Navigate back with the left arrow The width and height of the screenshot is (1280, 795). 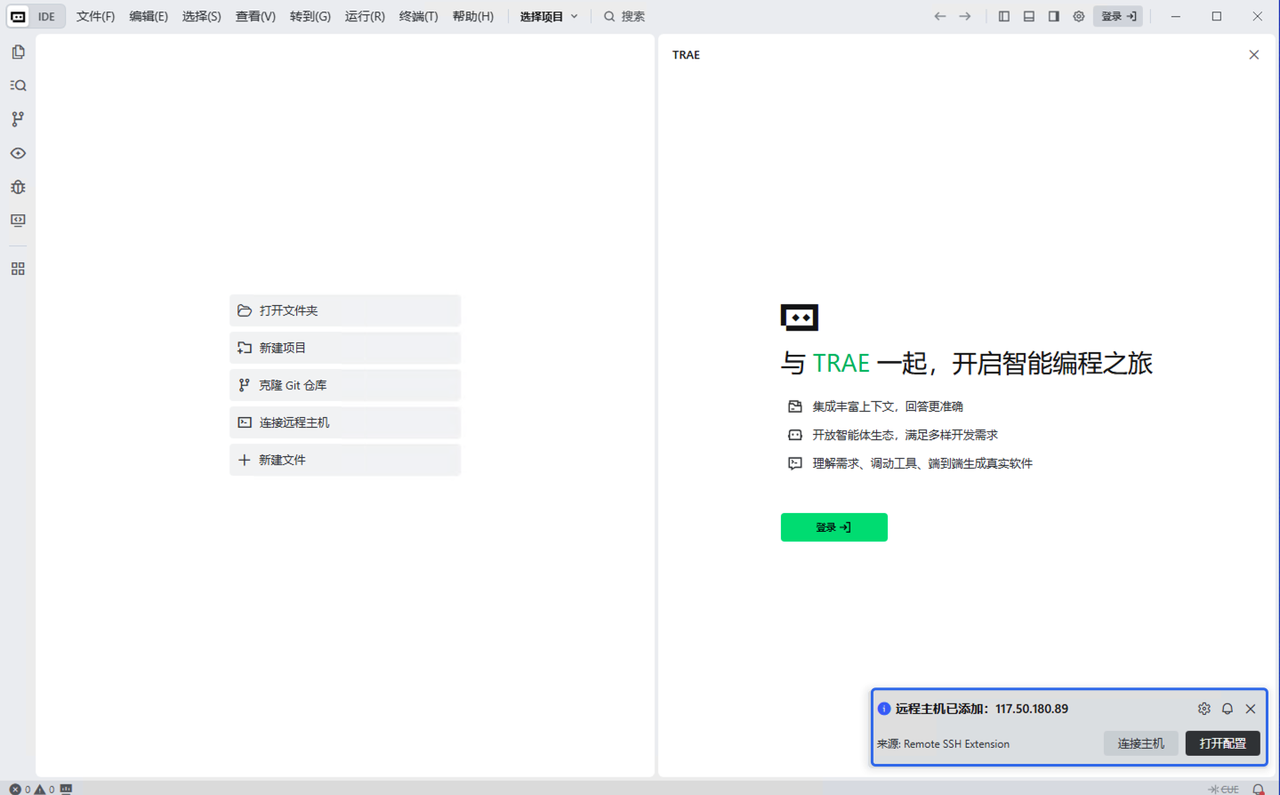pos(940,16)
